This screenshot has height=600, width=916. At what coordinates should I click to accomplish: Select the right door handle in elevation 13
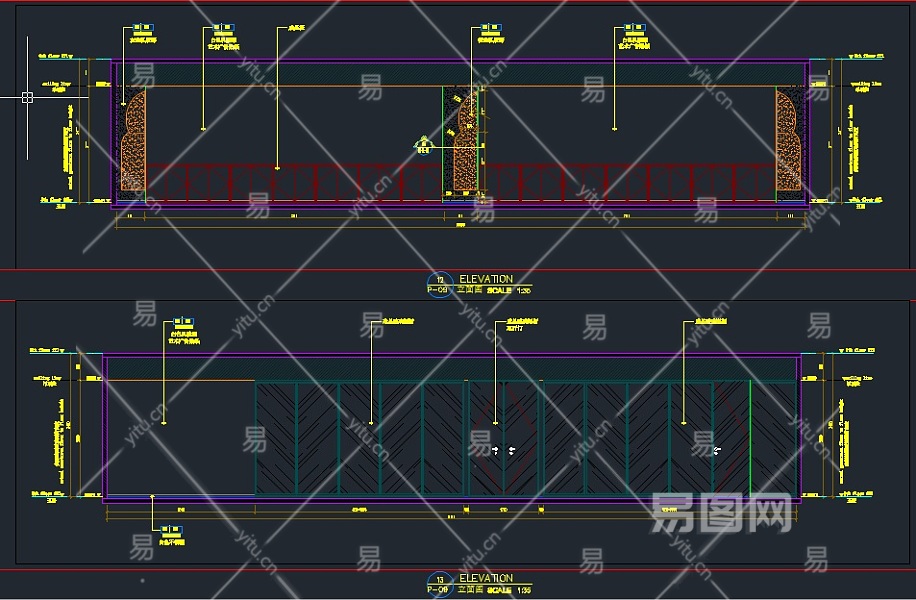pyautogui.click(x=717, y=450)
